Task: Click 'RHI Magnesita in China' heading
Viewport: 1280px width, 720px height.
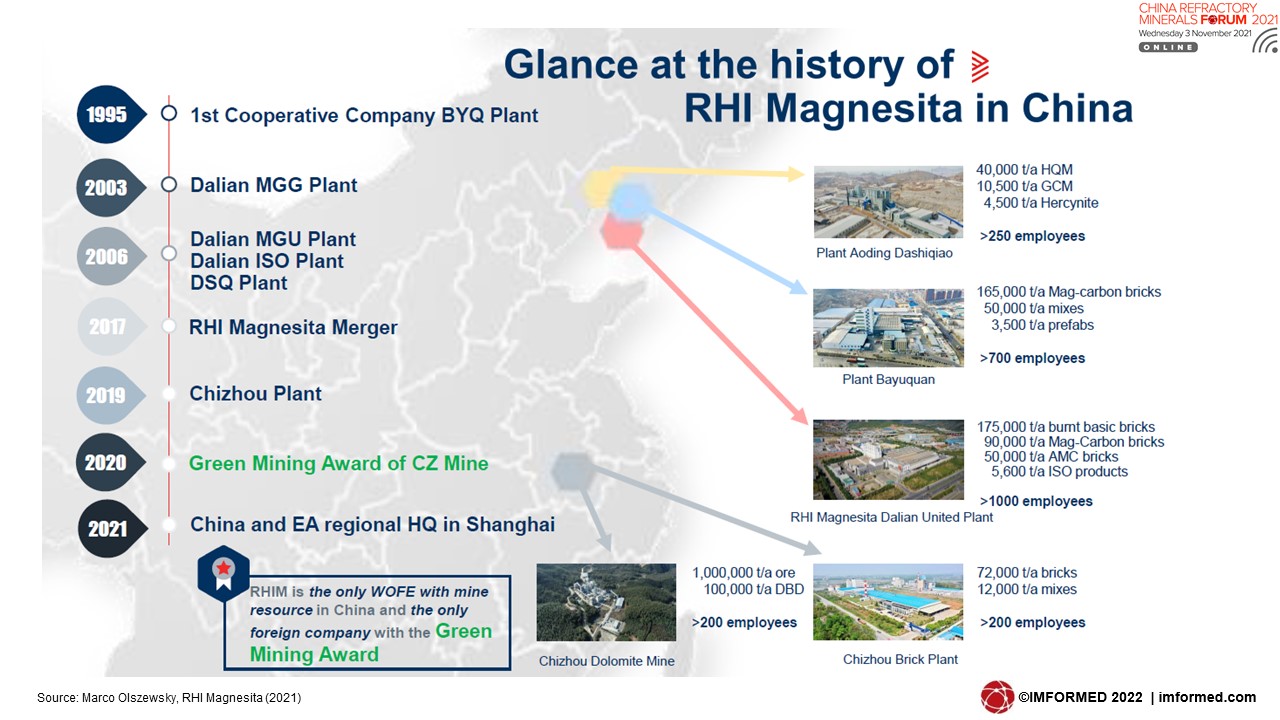Action: [x=908, y=108]
